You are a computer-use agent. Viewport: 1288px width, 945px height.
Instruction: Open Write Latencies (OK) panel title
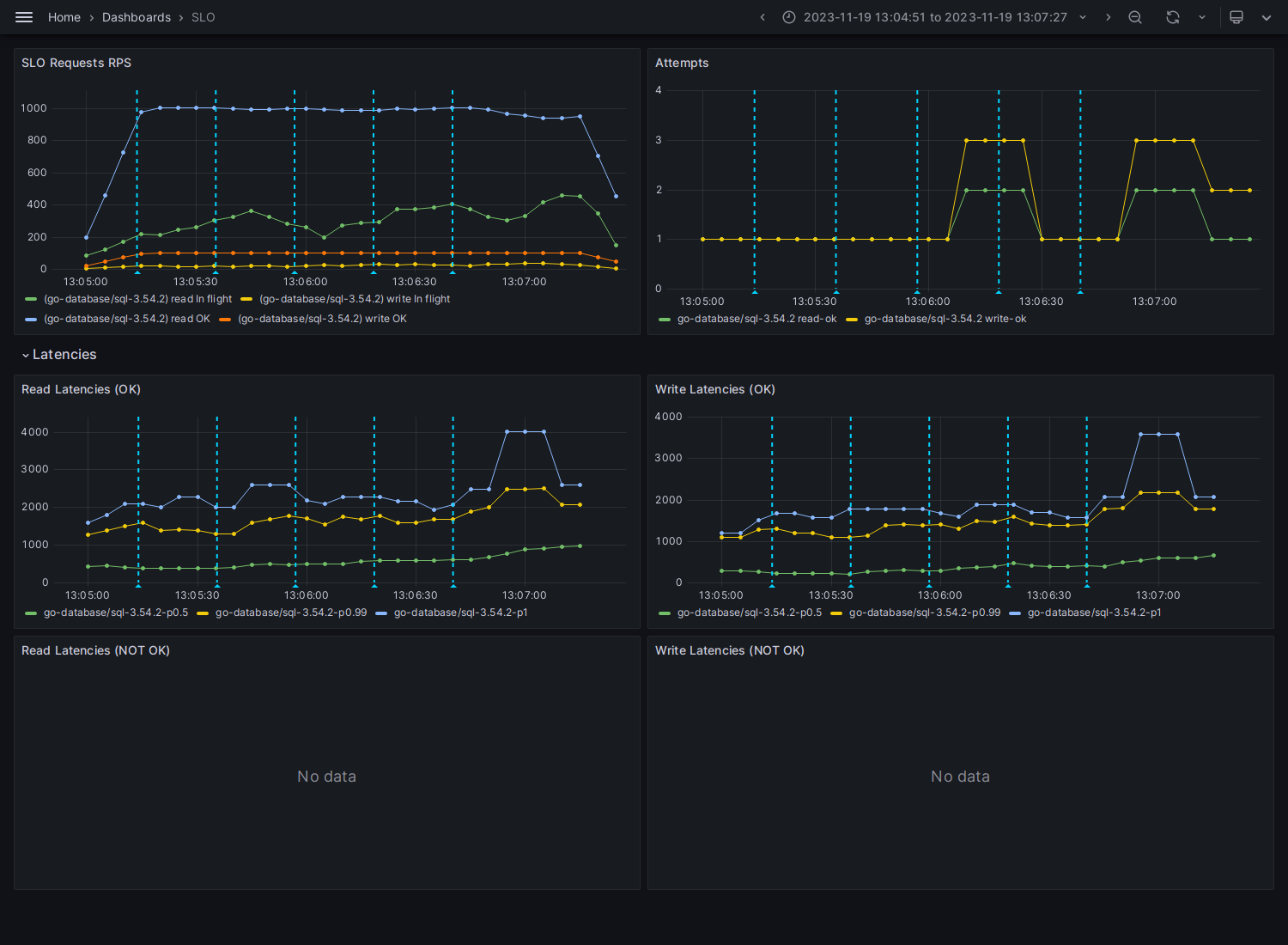[x=715, y=389]
